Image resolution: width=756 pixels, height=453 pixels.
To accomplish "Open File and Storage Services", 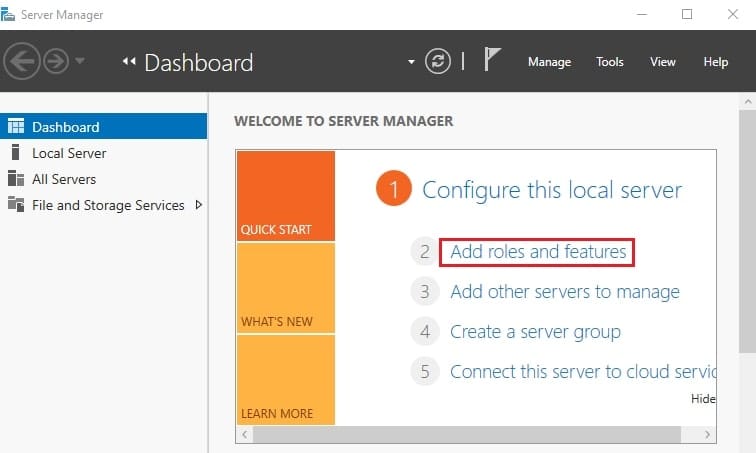I will pyautogui.click(x=108, y=205).
